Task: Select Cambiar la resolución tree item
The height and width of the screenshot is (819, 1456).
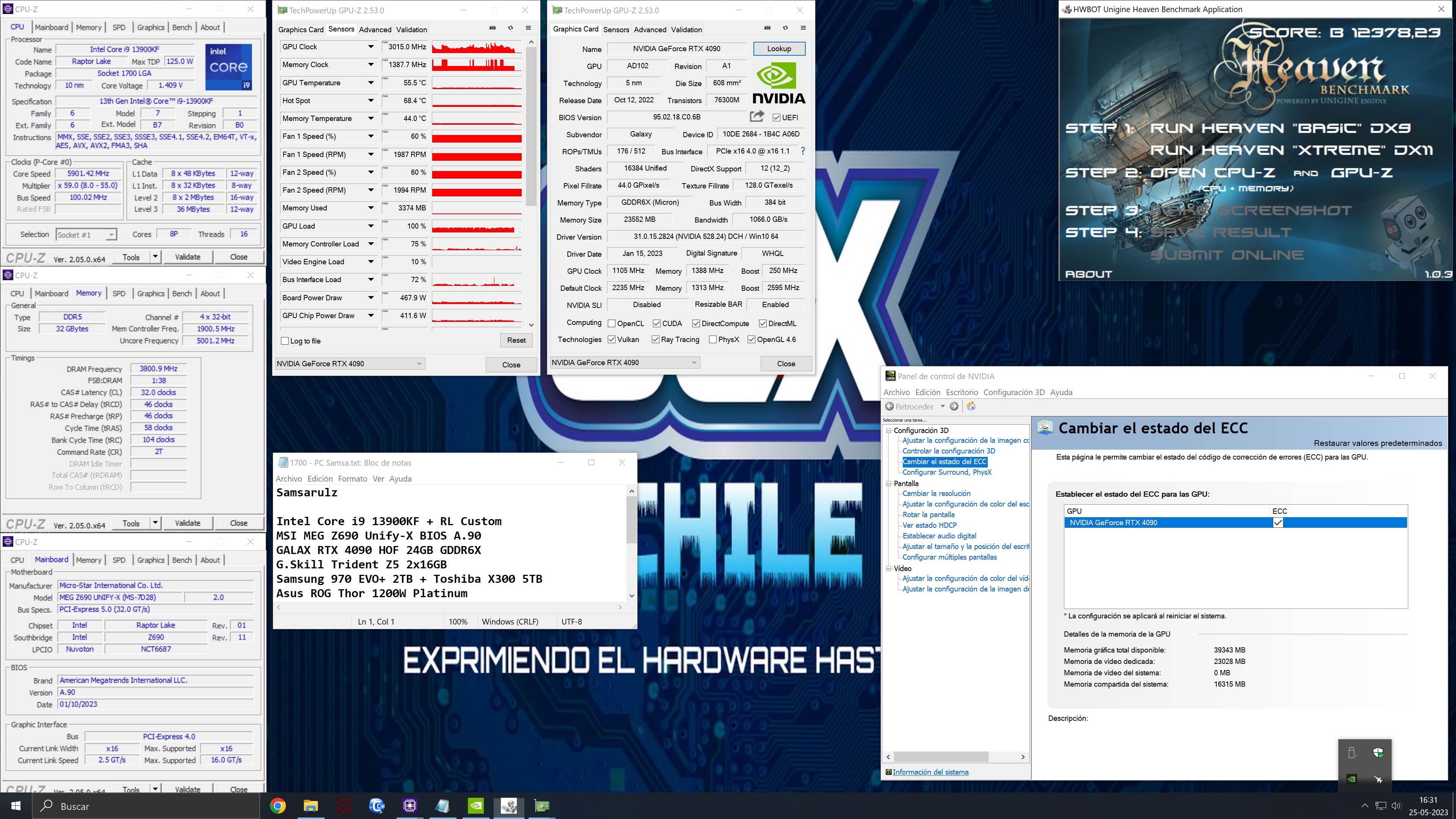Action: (936, 493)
